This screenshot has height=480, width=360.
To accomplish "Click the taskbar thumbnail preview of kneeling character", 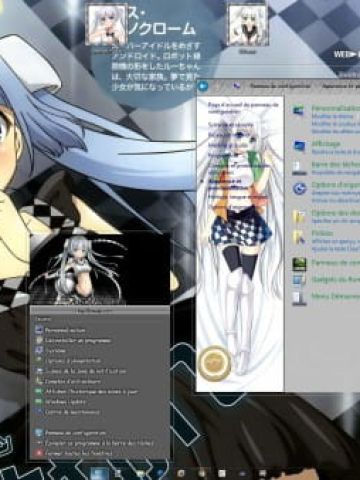I will pyautogui.click(x=99, y=268).
